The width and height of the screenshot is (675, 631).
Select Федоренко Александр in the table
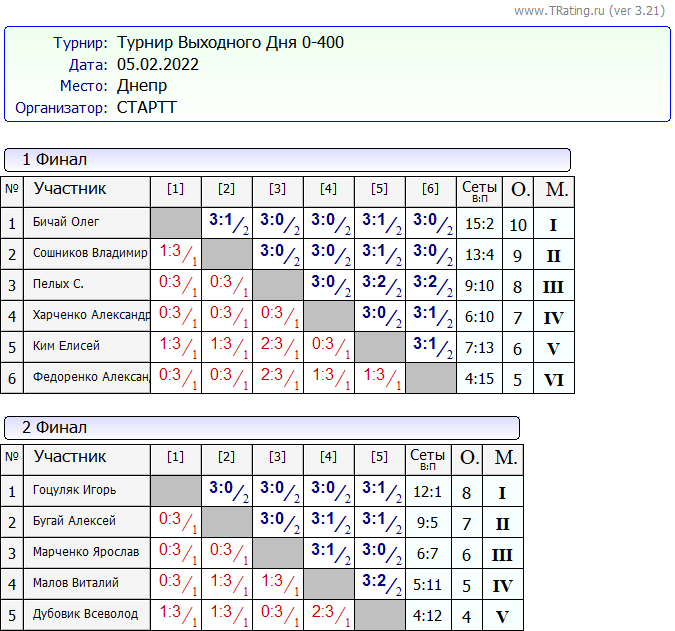tap(91, 378)
